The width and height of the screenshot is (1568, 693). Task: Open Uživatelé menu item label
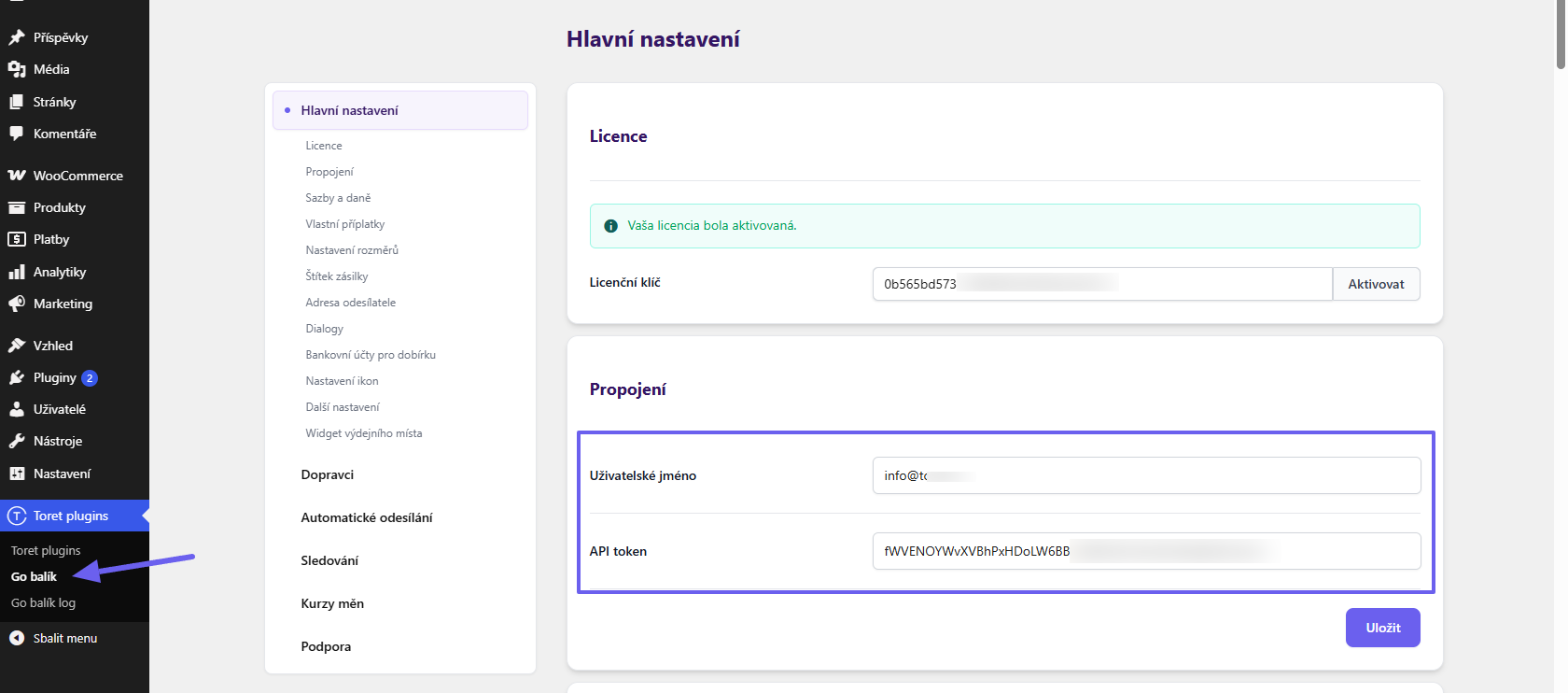60,409
